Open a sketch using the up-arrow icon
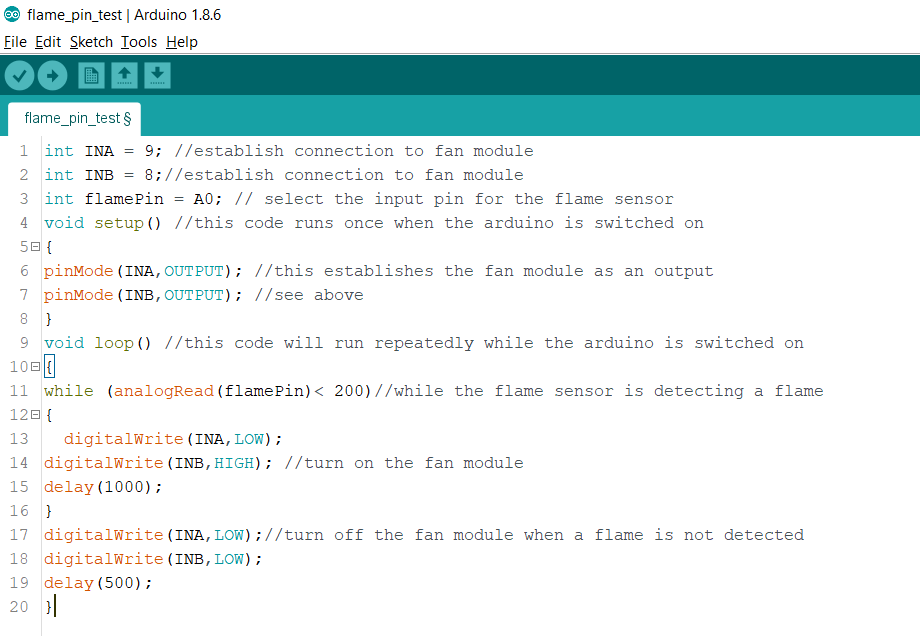Viewport: 920px width, 636px height. (x=124, y=76)
